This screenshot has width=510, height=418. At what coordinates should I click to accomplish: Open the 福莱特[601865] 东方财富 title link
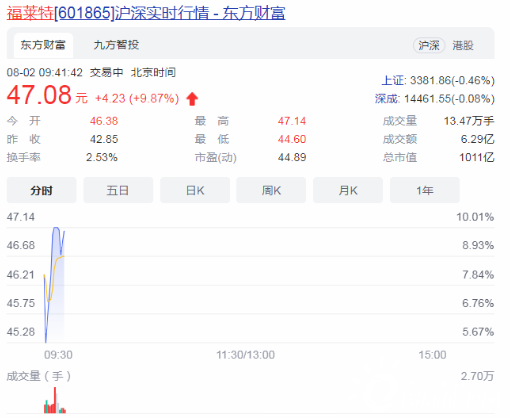tap(146, 13)
